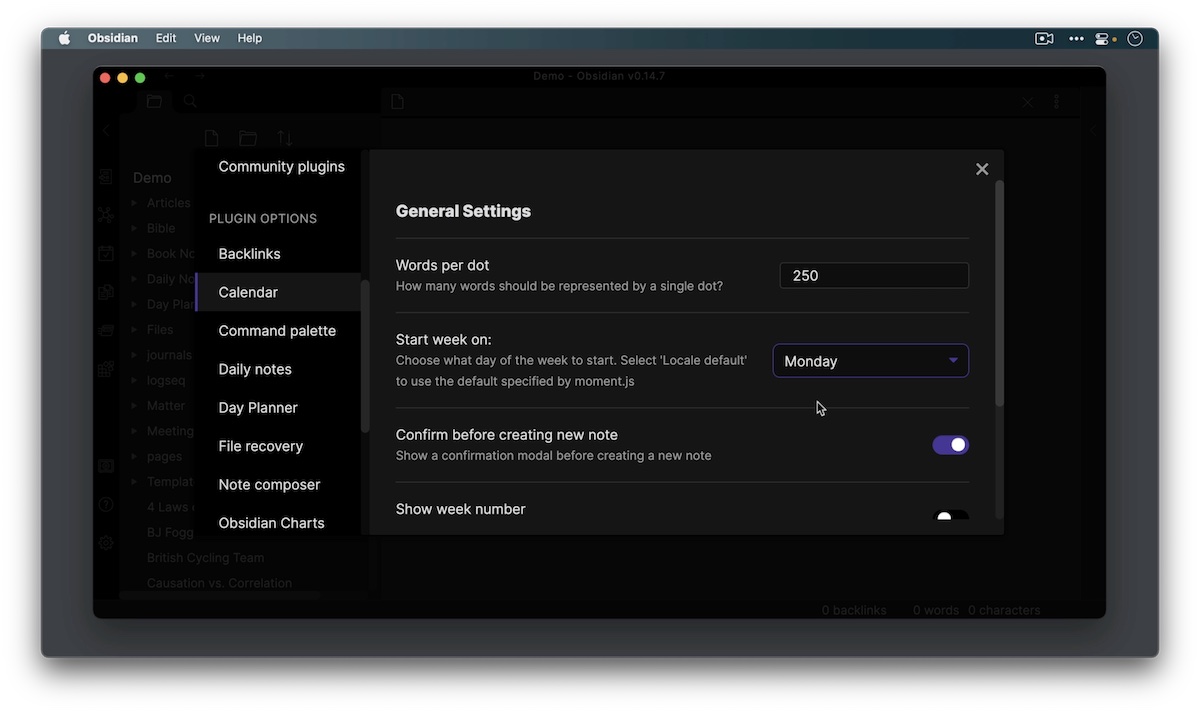Collapse the left sidebar chevron
Image resolution: width=1200 pixels, height=712 pixels.
pos(106,130)
